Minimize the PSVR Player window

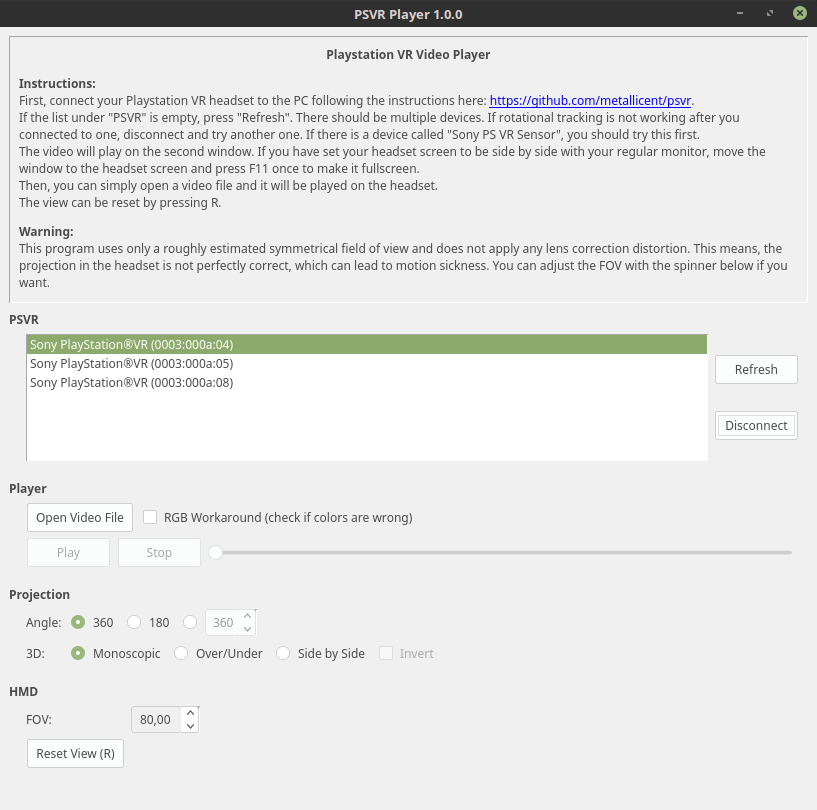pos(740,13)
